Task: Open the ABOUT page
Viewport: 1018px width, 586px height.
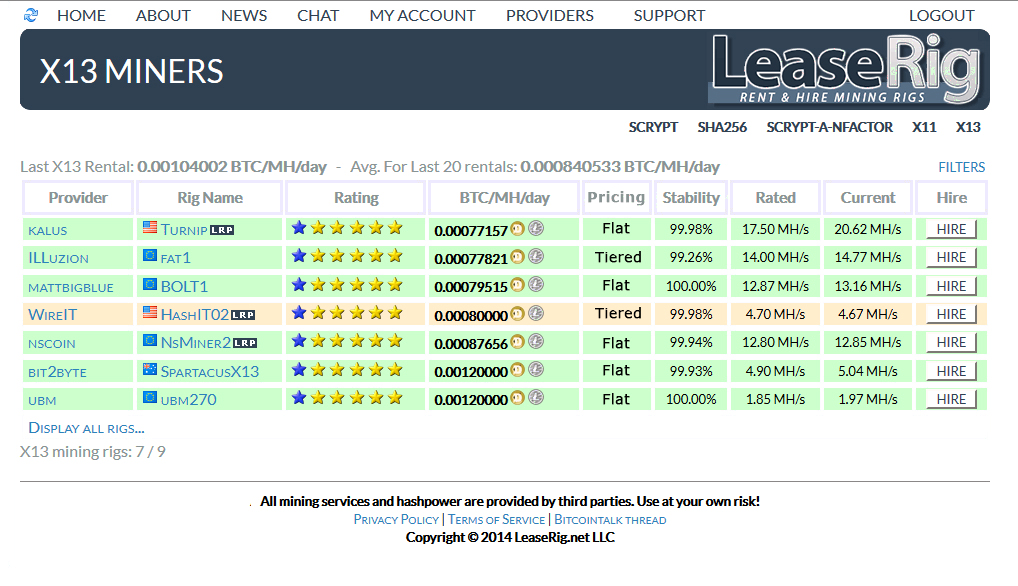Action: [x=163, y=16]
